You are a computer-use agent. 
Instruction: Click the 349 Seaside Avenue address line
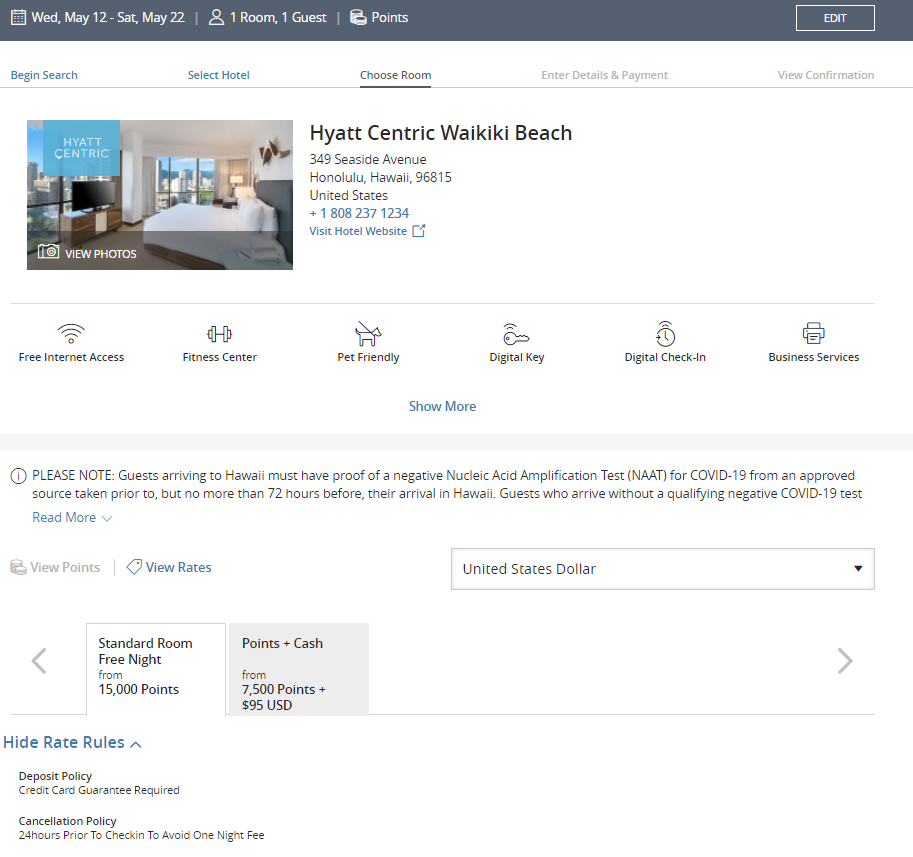click(368, 160)
